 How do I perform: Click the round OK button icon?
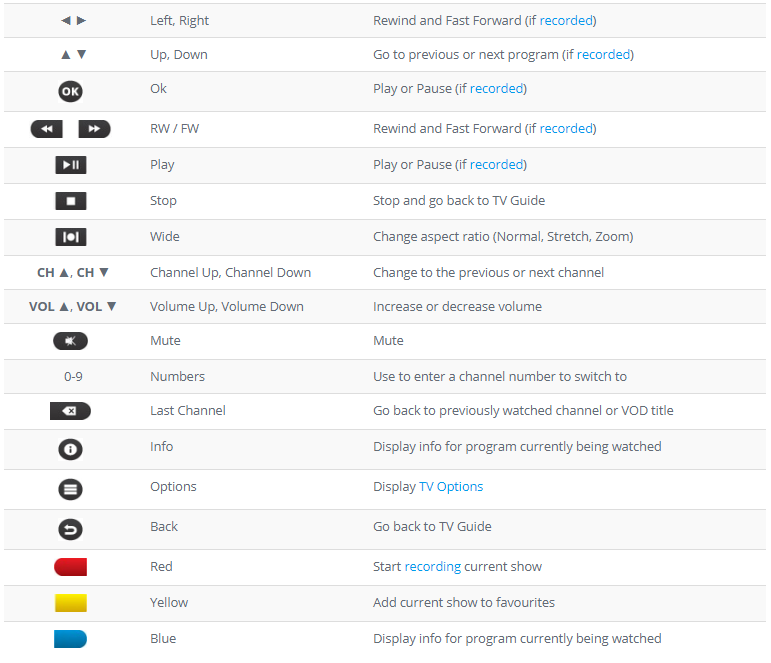pyautogui.click(x=70, y=91)
